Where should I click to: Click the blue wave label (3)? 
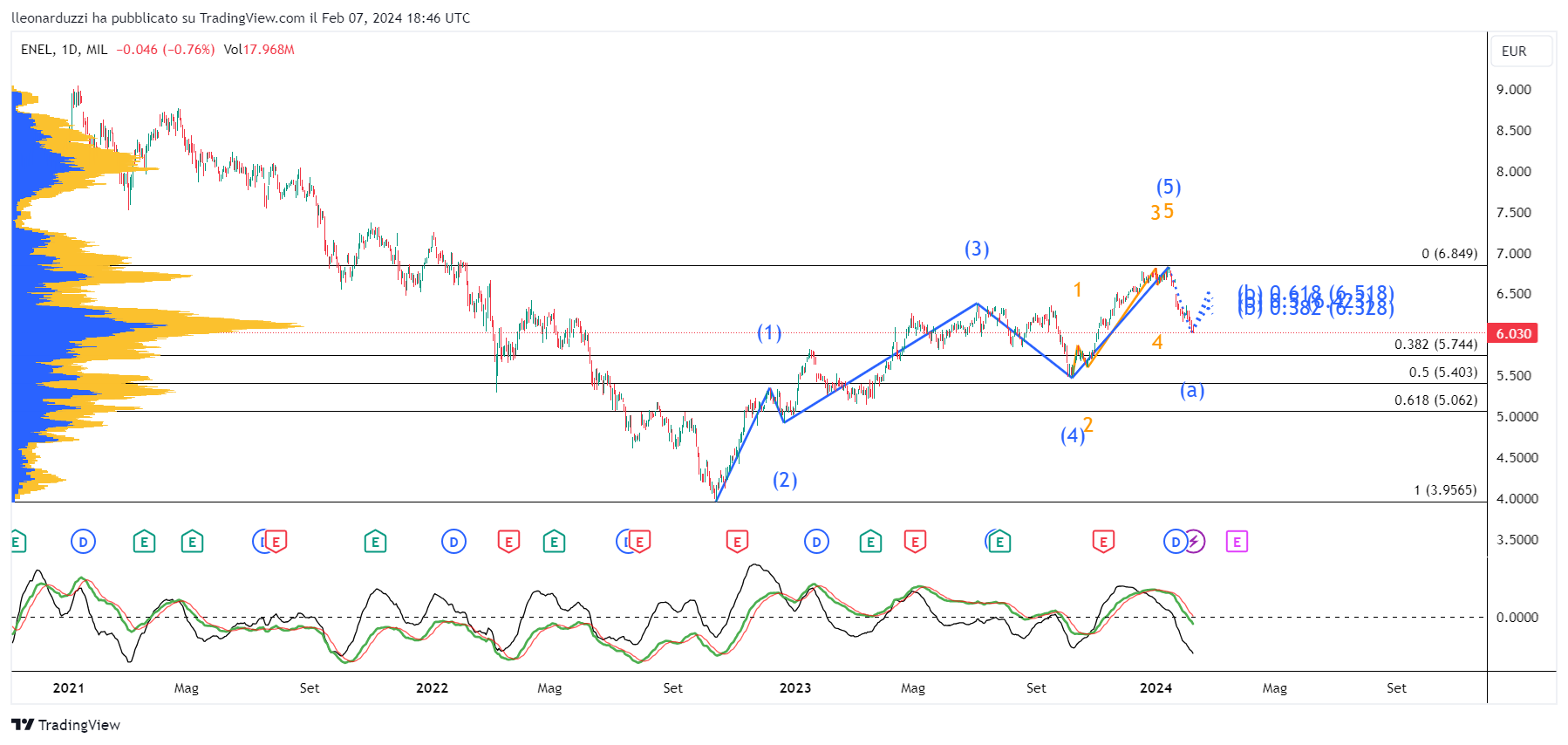[x=977, y=249]
